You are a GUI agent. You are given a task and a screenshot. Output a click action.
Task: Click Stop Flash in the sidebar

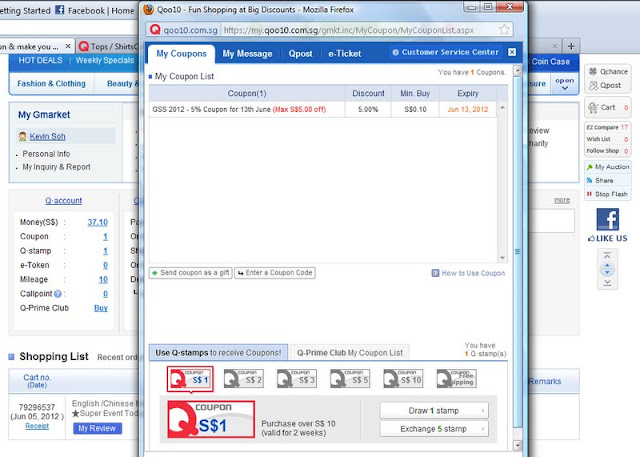tap(607, 194)
